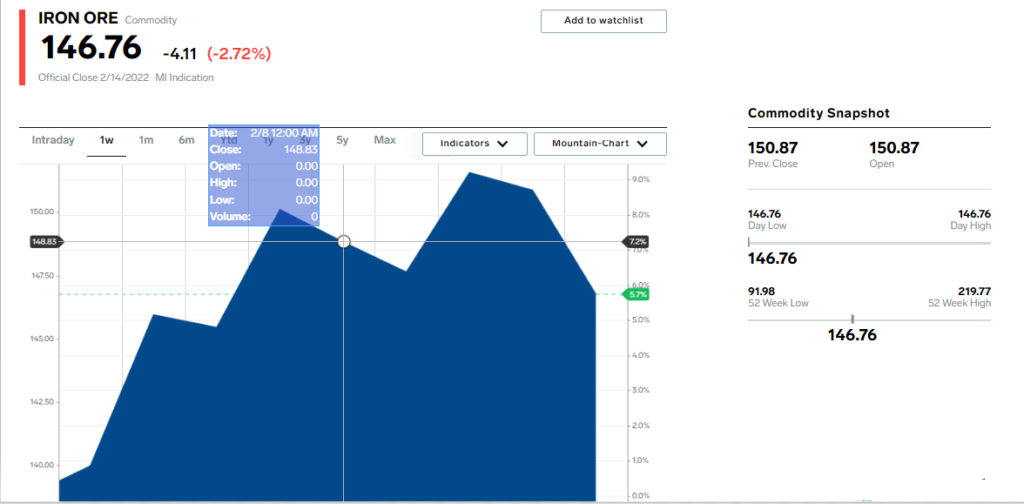Click the 52 week range slider marker

point(852,319)
